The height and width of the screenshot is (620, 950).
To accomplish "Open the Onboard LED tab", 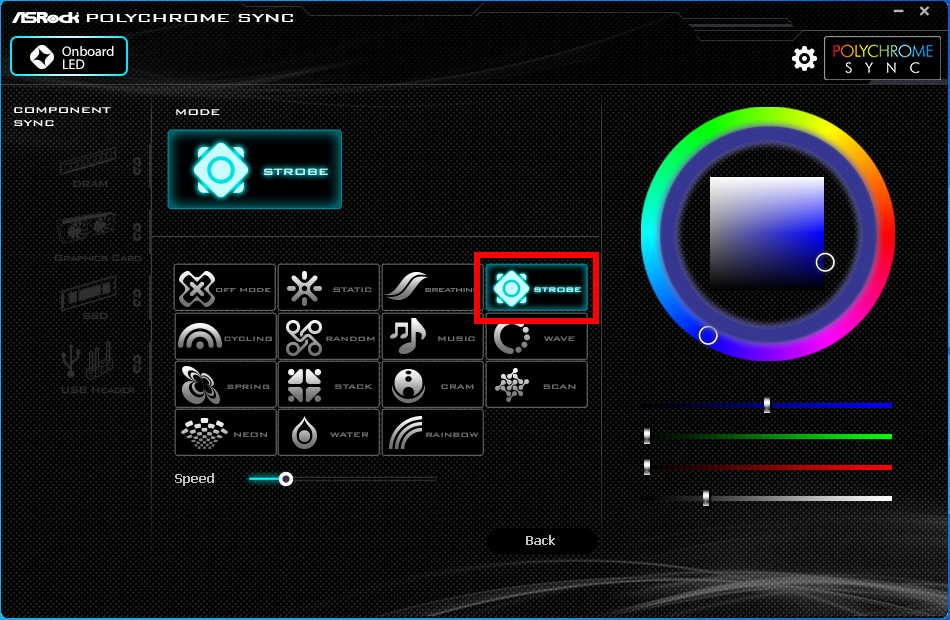I will click(x=69, y=56).
